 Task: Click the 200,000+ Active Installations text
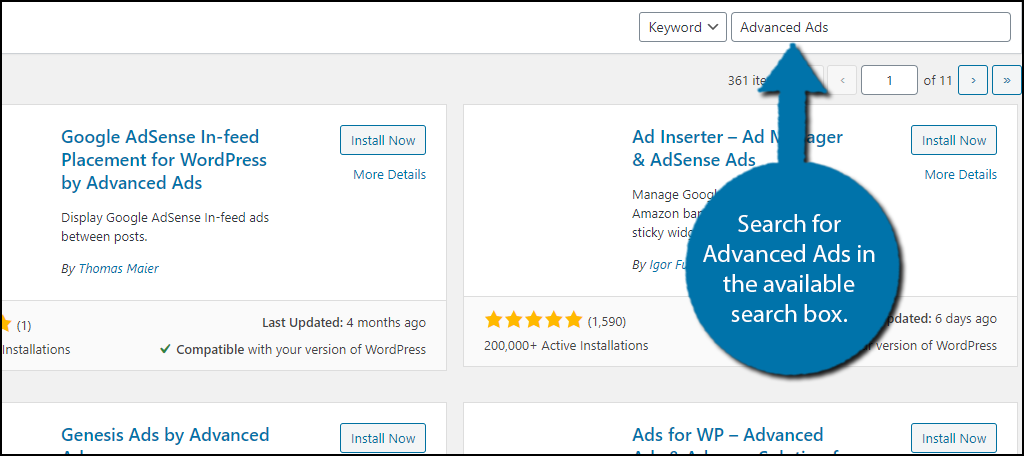coord(566,346)
